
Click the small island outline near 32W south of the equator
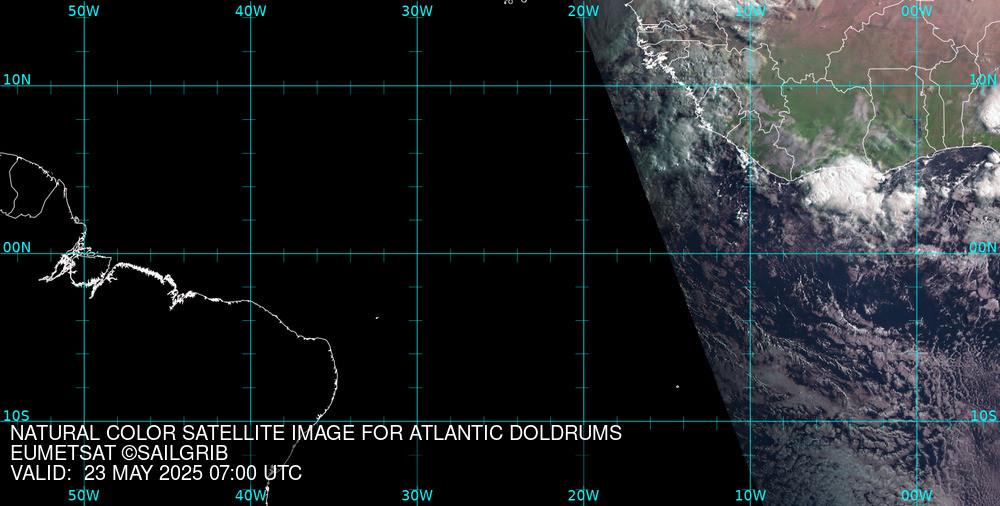tap(377, 318)
